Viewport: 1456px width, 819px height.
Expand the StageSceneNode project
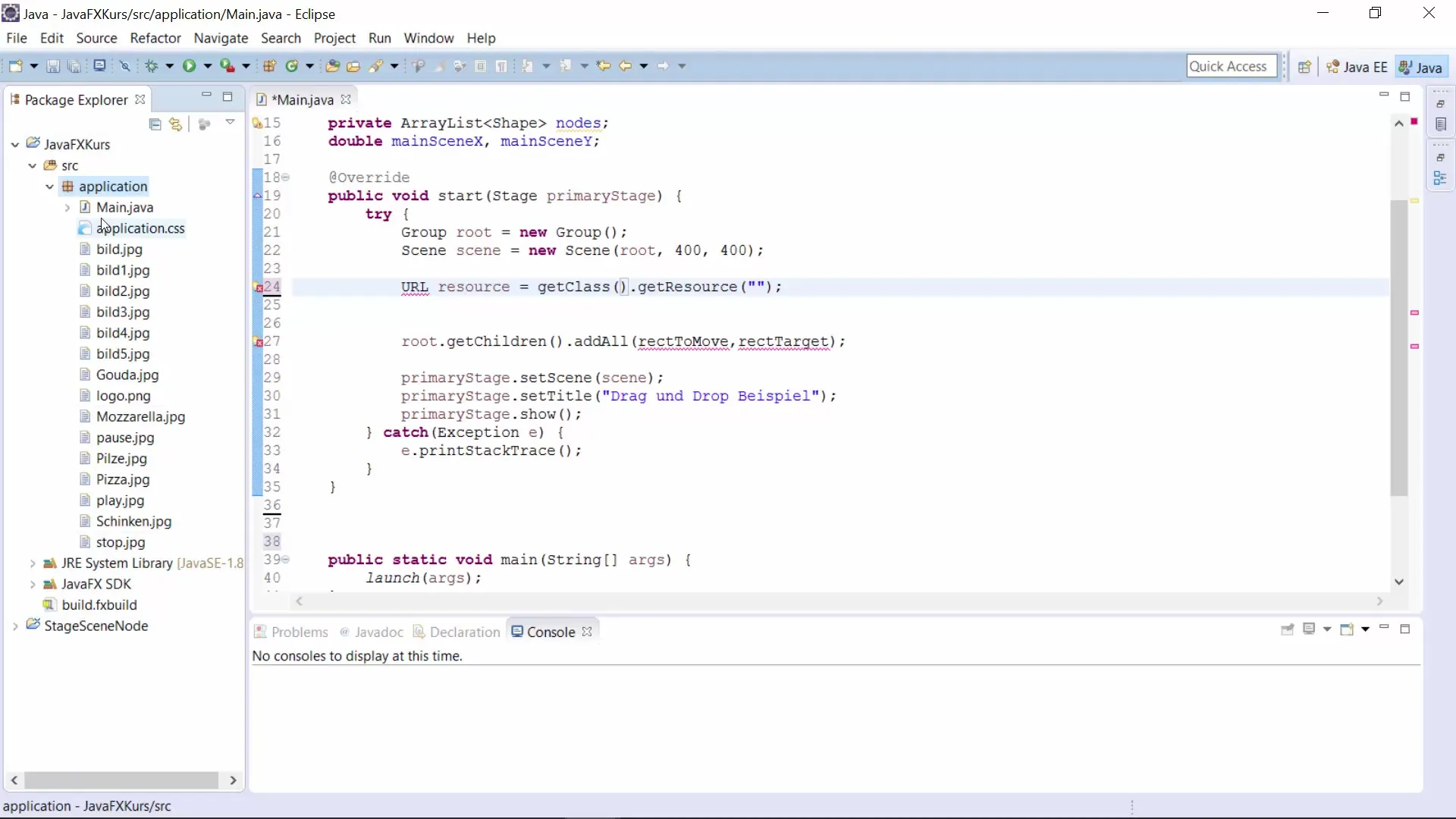[15, 626]
